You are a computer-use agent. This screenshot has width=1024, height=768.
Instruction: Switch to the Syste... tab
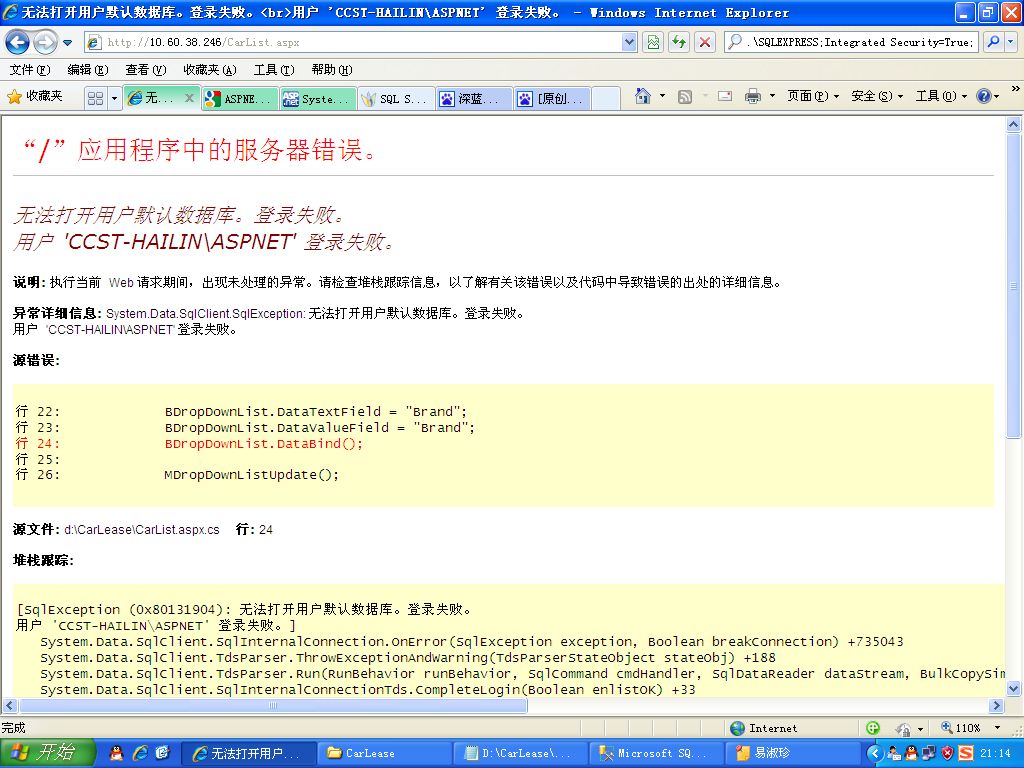pos(317,99)
